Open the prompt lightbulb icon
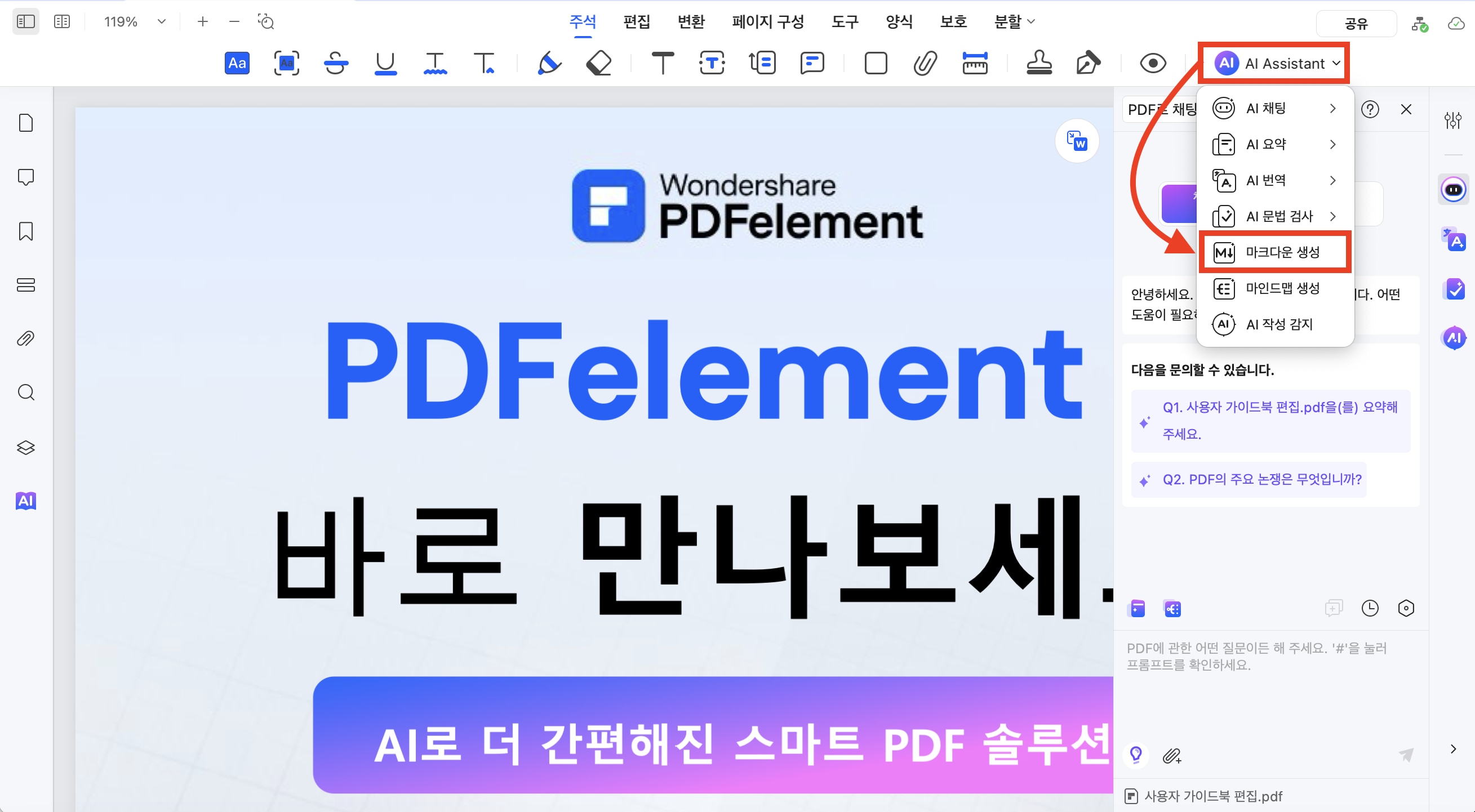 1136,755
